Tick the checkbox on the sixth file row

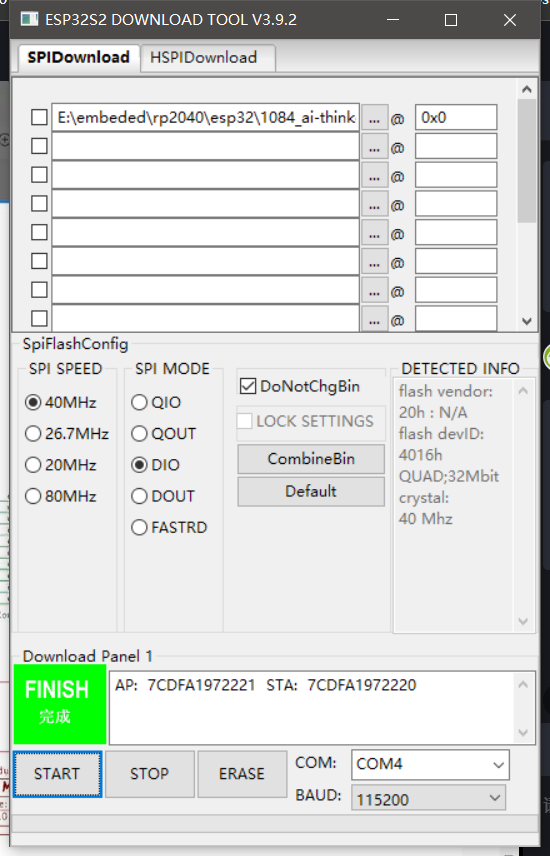pyautogui.click(x=39, y=261)
